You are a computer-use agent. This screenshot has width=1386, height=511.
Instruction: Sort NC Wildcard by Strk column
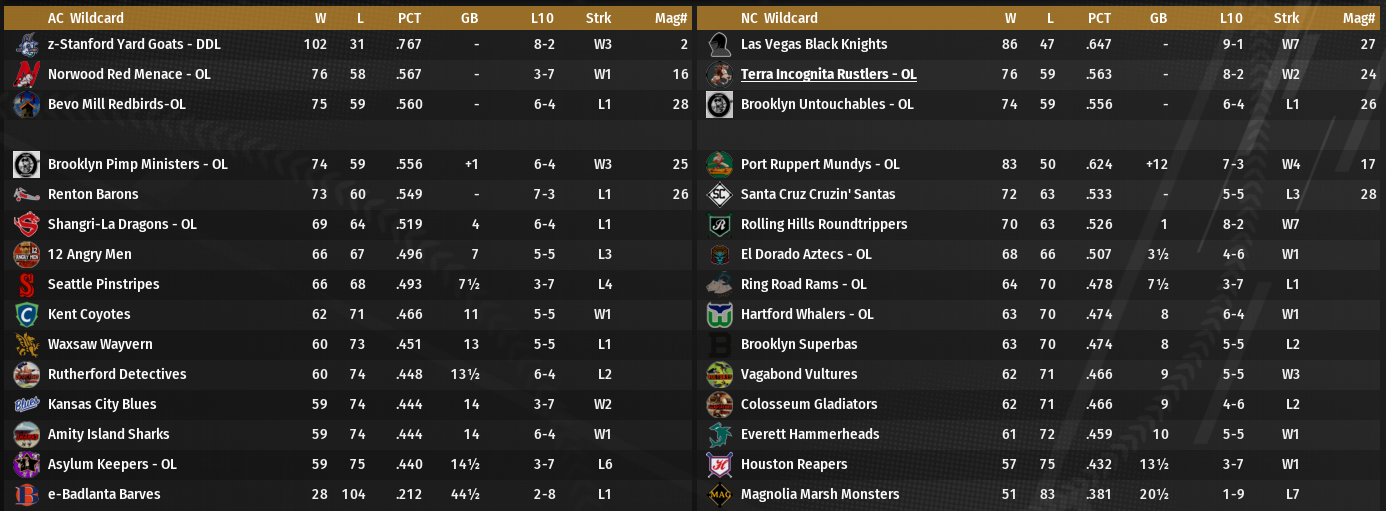click(x=1287, y=18)
